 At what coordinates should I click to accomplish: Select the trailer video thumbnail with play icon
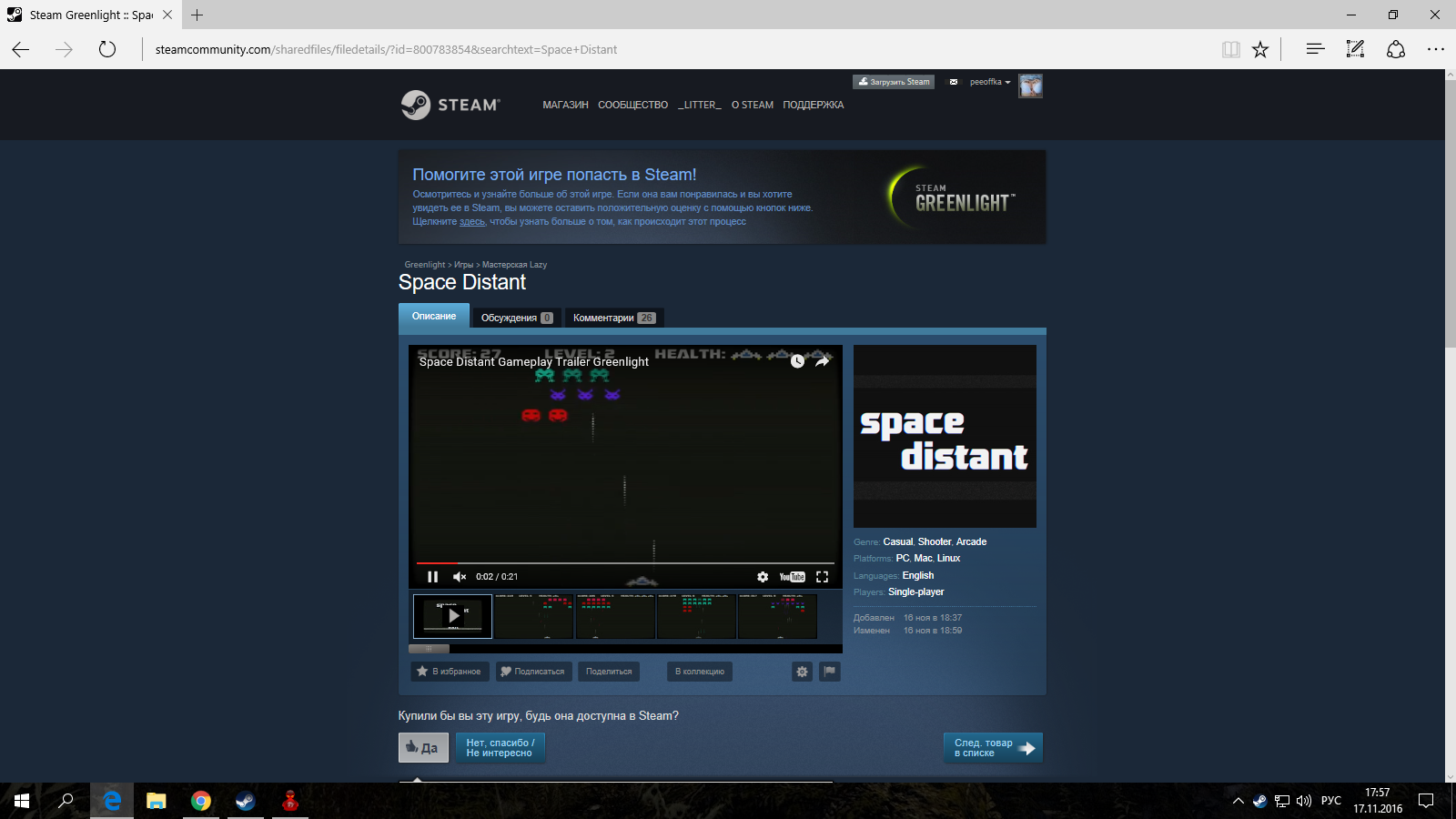[453, 616]
